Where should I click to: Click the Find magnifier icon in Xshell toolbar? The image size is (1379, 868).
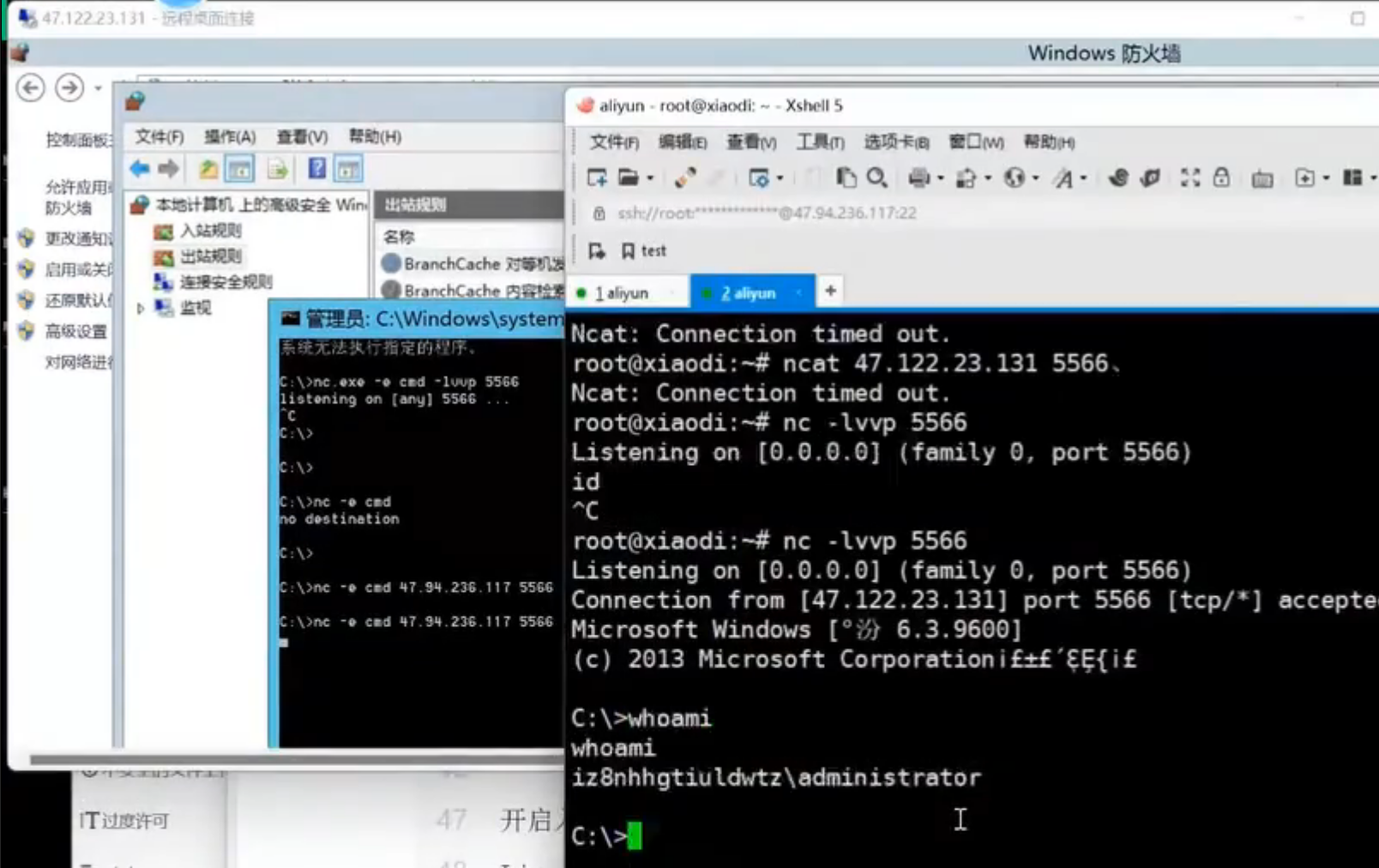tap(876, 178)
